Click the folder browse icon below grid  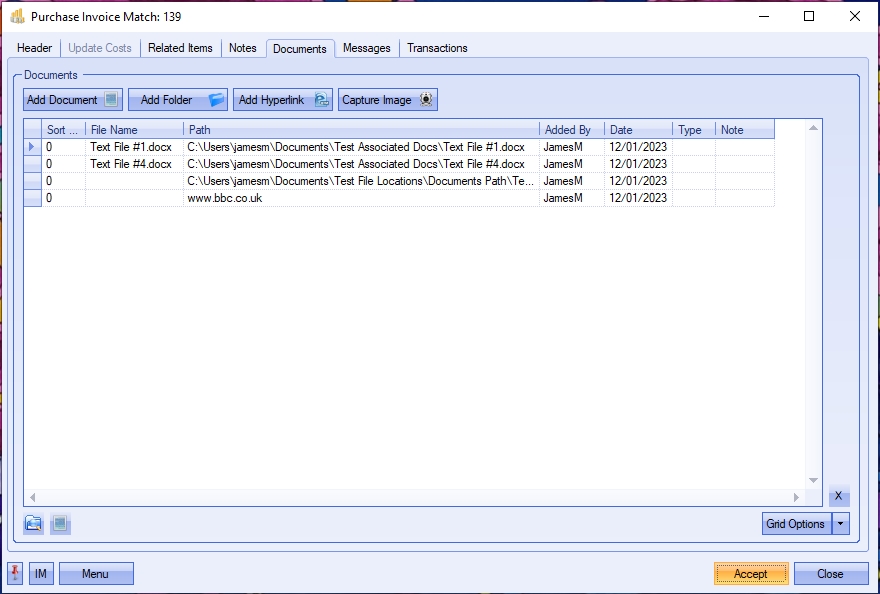(x=34, y=523)
